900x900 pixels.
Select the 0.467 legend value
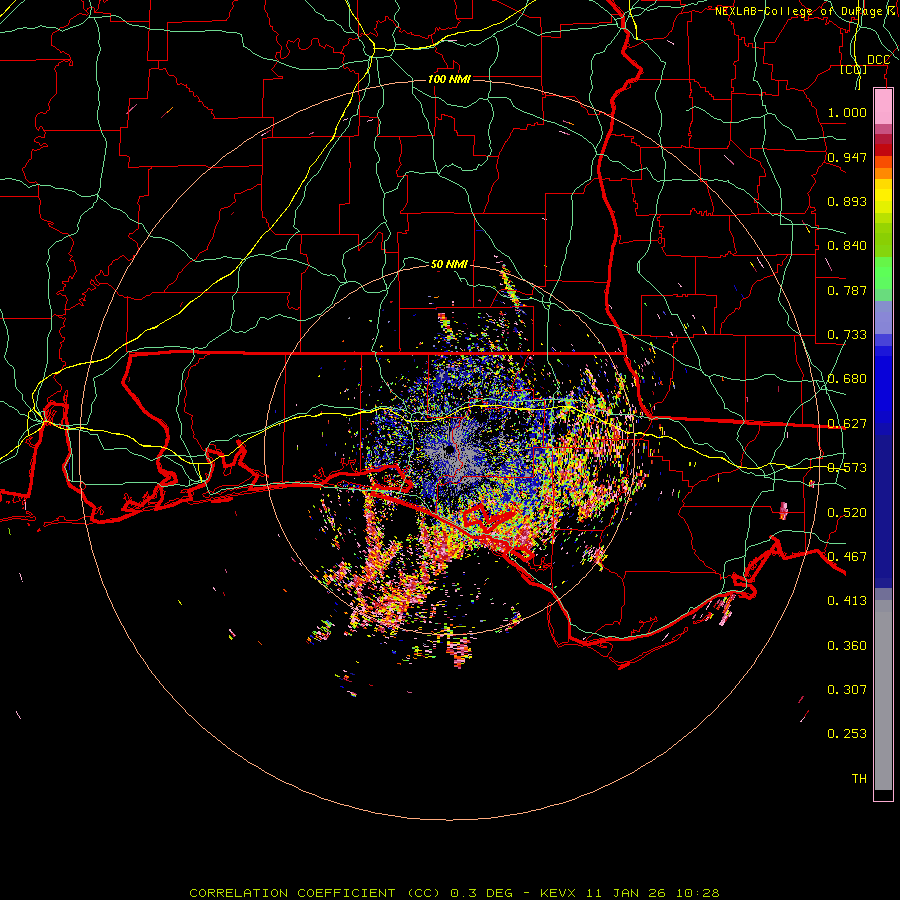[x=847, y=557]
